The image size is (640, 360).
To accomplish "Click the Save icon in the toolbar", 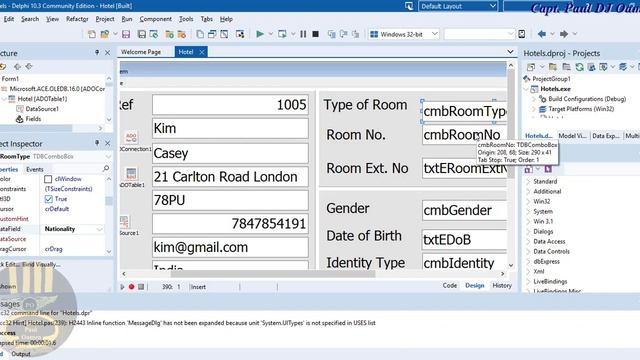I will (x=126, y=34).
